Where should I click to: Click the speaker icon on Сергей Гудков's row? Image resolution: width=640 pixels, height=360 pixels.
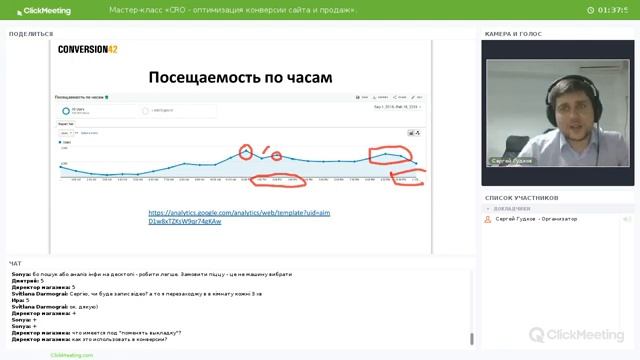tap(627, 220)
